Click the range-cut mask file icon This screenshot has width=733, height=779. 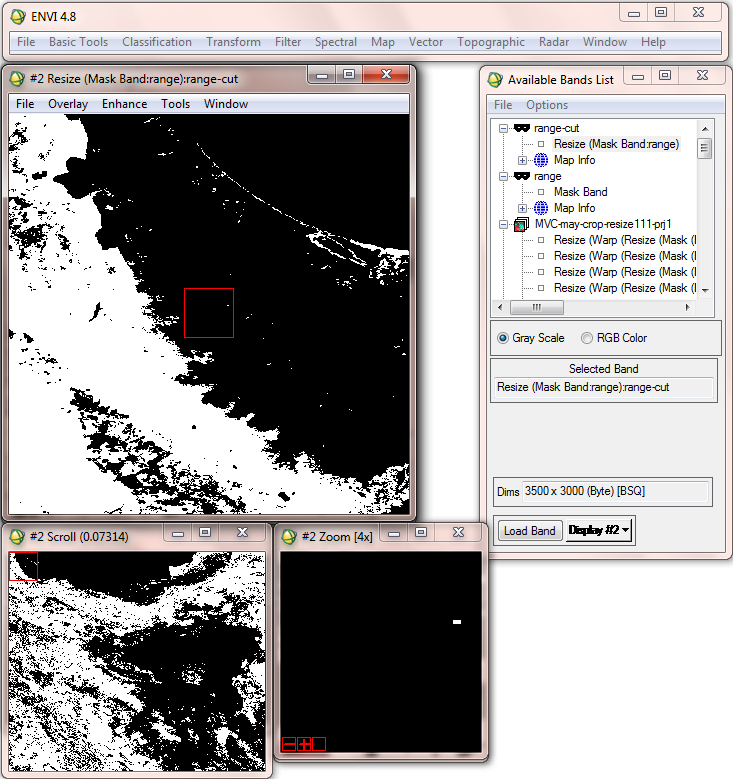point(521,128)
